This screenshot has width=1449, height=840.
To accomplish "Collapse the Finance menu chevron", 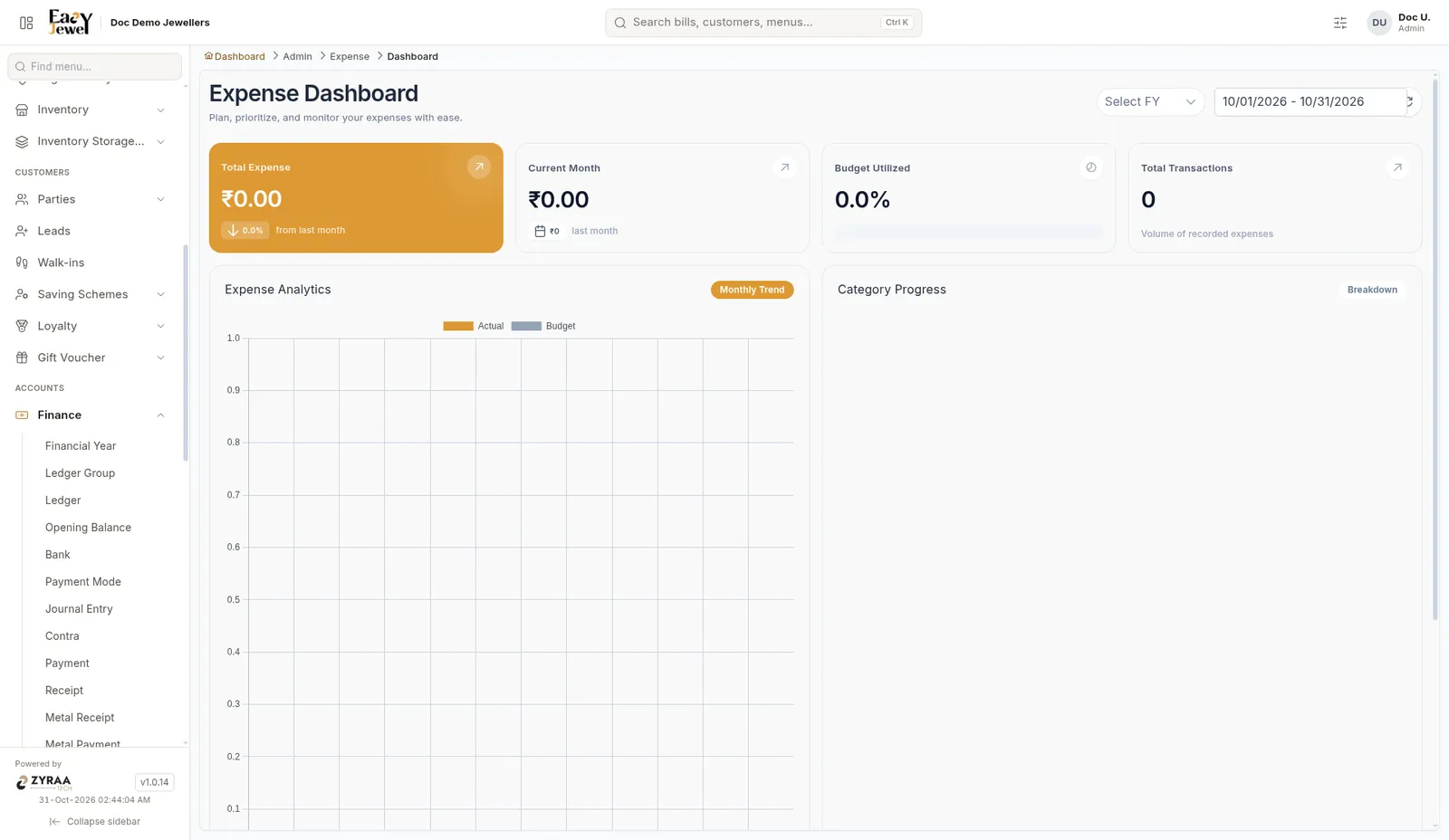I will tap(160, 415).
